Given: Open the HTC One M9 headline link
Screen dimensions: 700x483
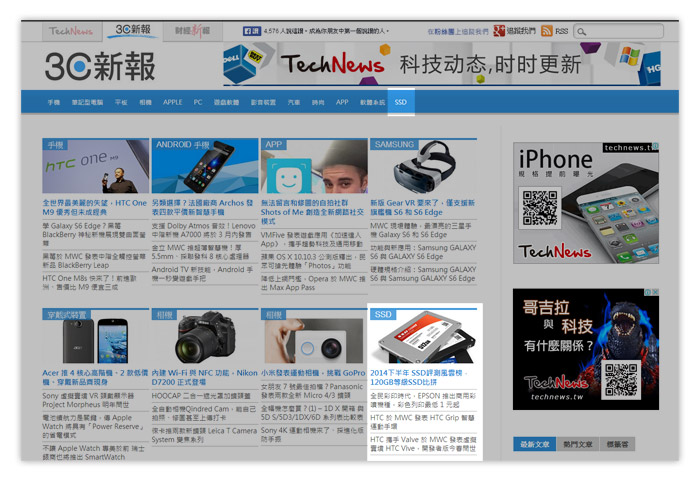Looking at the screenshot, I should (95, 208).
